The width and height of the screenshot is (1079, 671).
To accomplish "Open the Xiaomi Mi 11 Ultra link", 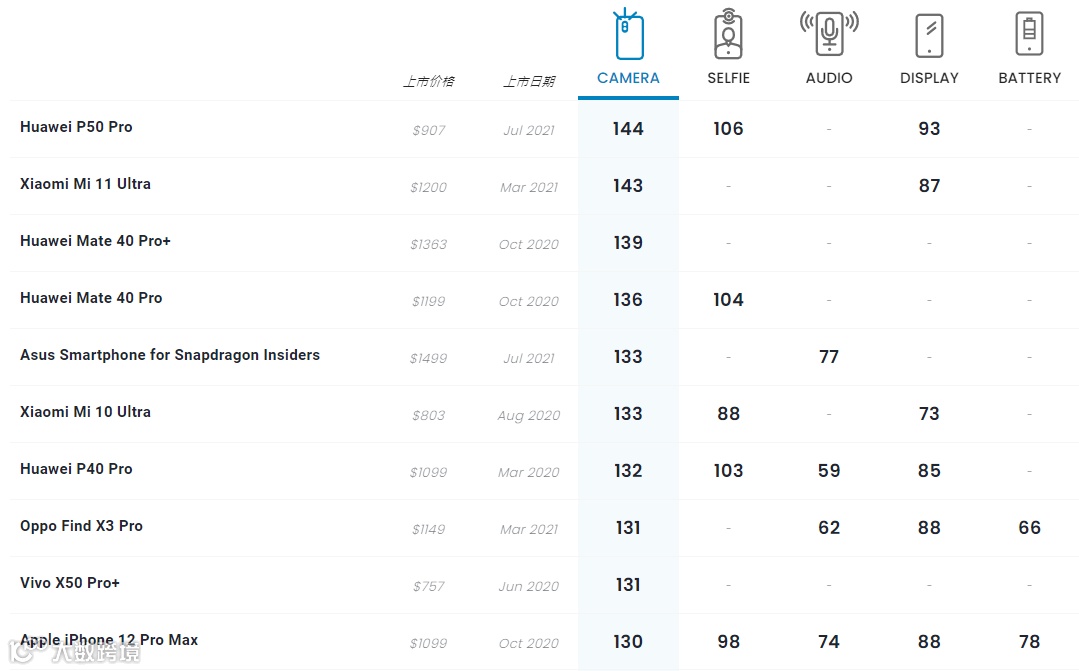I will click(85, 184).
